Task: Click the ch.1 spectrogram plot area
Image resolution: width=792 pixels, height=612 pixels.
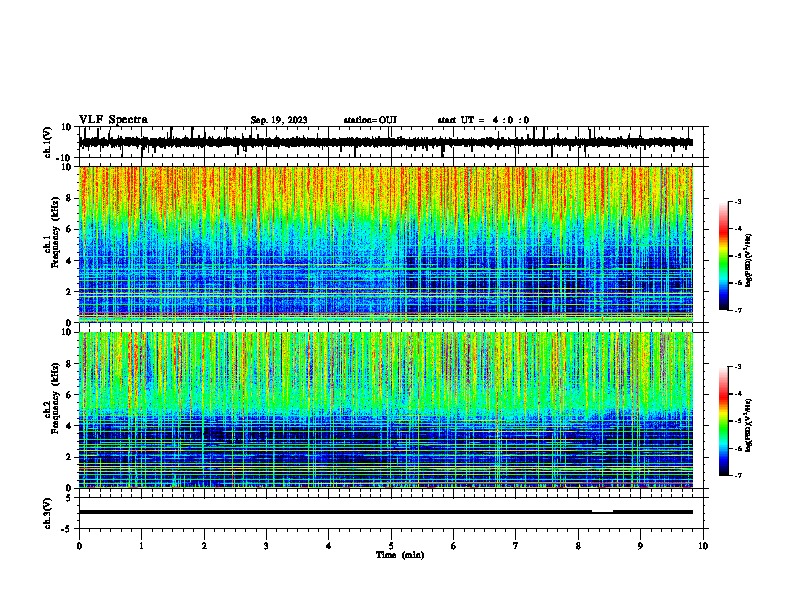Action: point(385,244)
